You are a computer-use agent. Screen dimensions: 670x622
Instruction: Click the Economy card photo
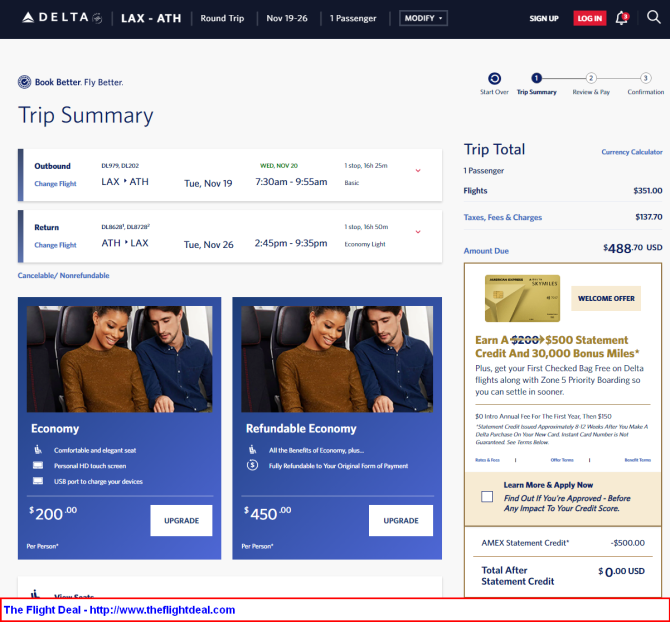tap(119, 359)
